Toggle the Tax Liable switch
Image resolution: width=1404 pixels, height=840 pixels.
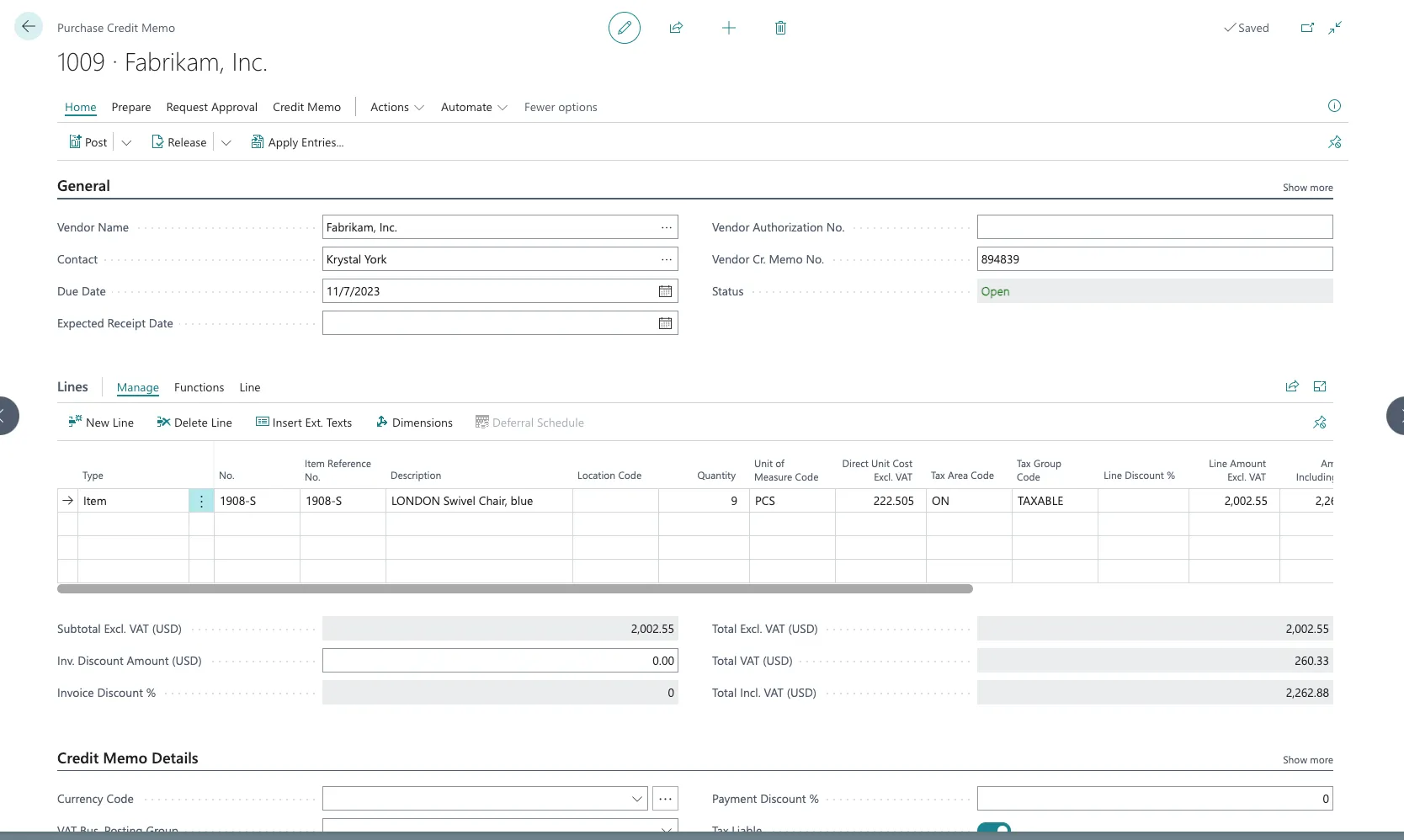pyautogui.click(x=994, y=829)
